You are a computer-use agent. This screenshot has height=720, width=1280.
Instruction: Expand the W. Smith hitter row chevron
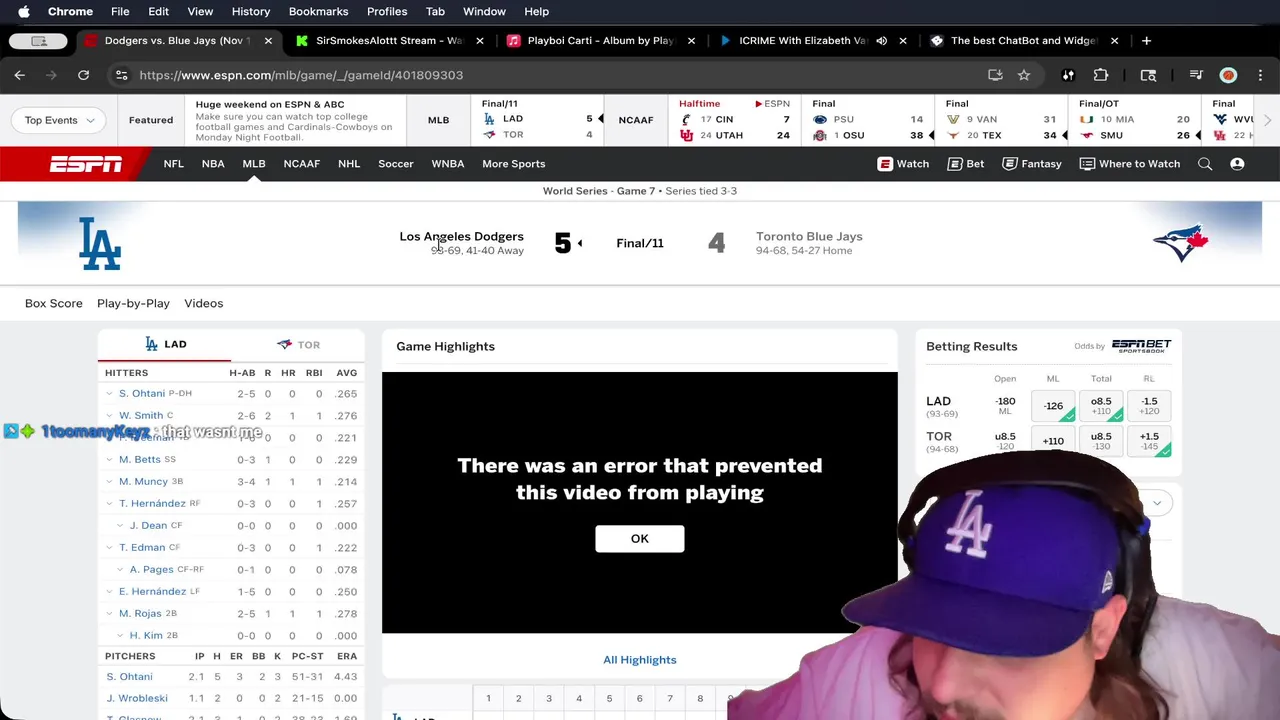point(109,416)
